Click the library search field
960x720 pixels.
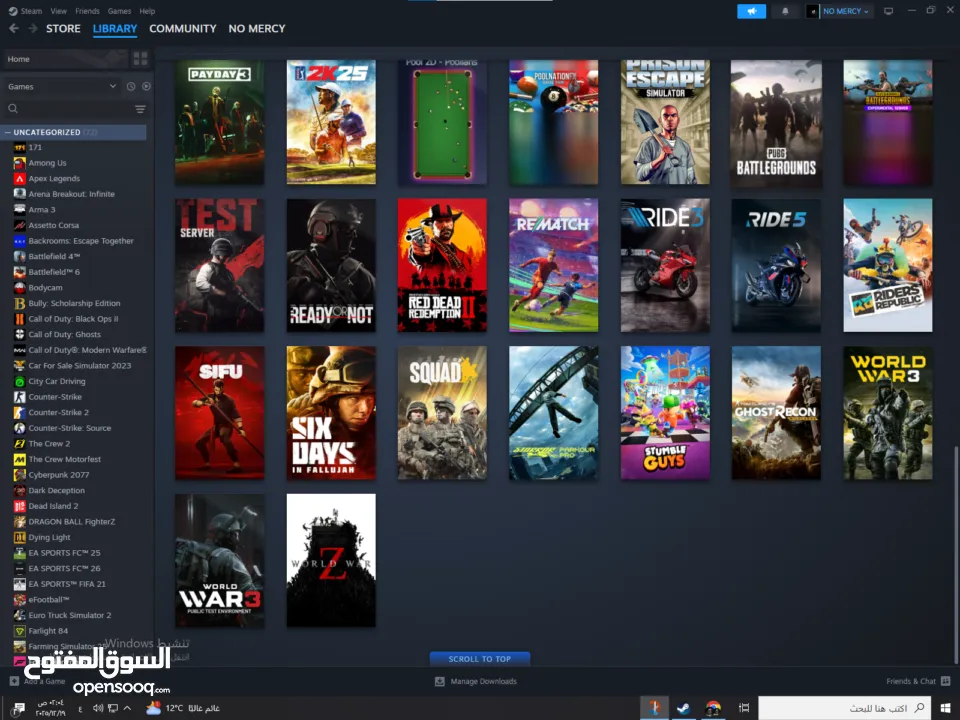(70, 109)
